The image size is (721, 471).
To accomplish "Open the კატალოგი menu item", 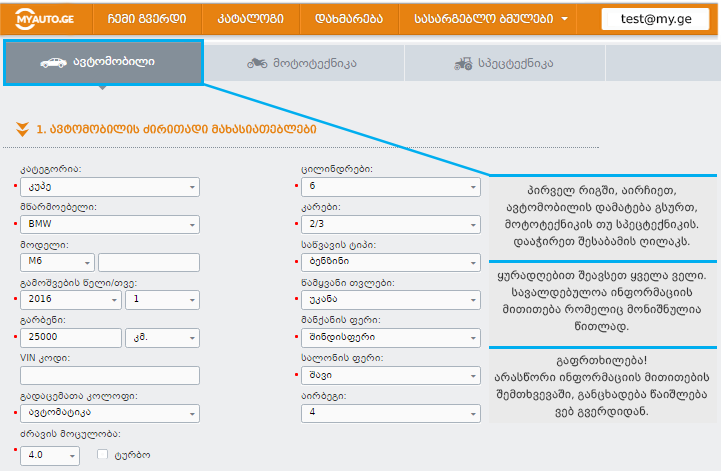I will 251,19.
